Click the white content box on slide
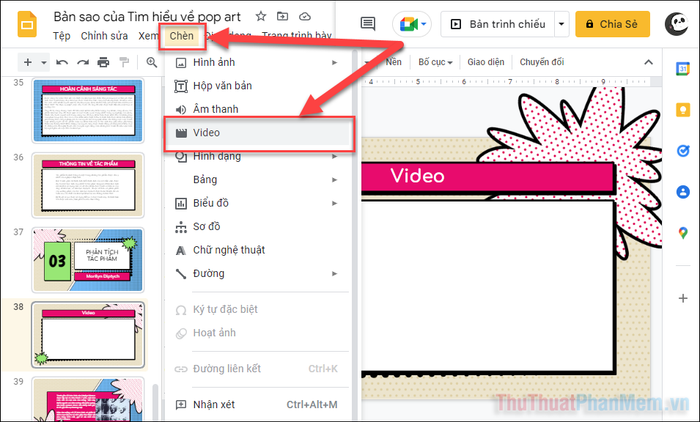Screen dimensions: 700x422 pyautogui.click(x=488, y=286)
